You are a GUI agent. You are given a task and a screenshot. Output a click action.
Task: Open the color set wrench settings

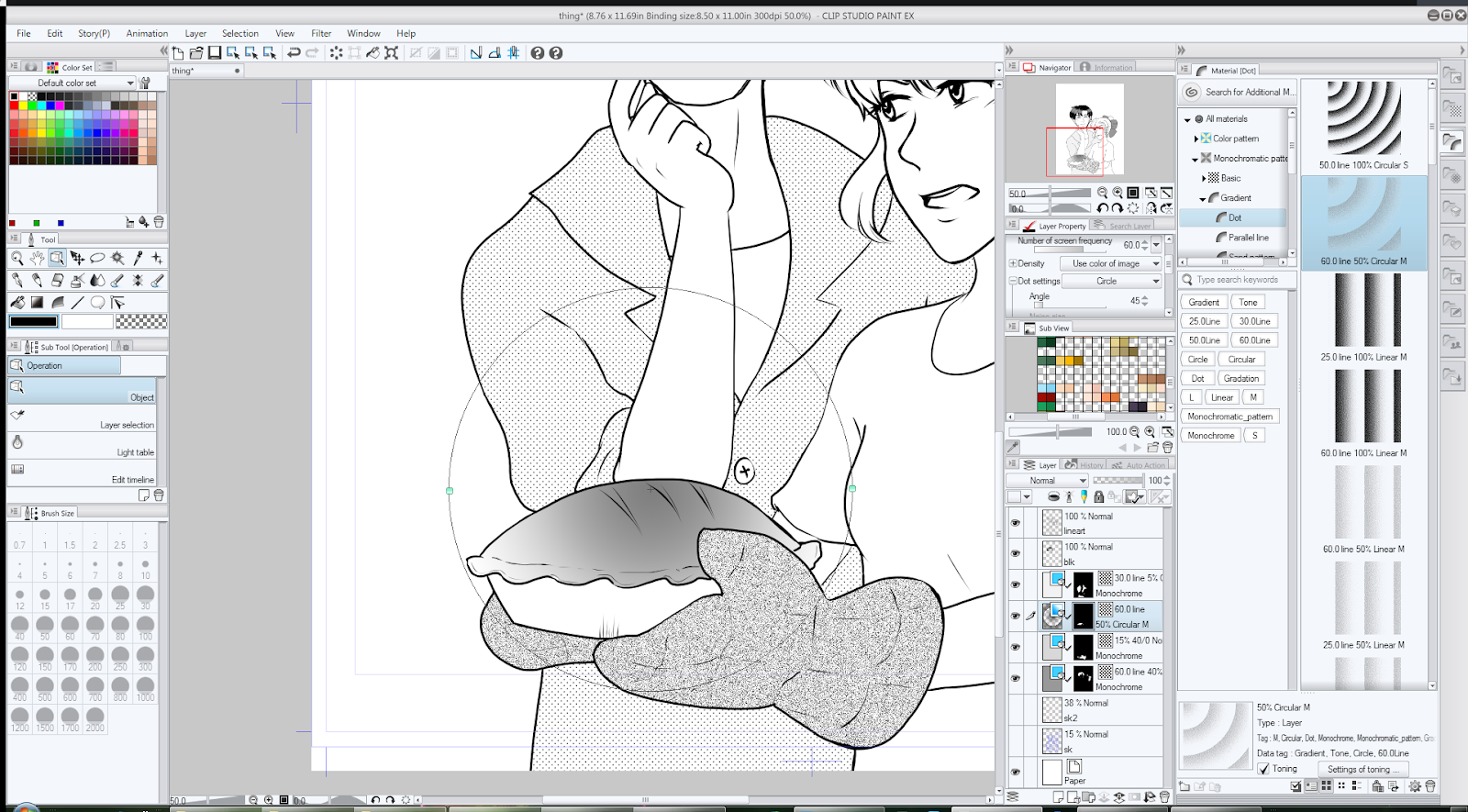click(145, 83)
